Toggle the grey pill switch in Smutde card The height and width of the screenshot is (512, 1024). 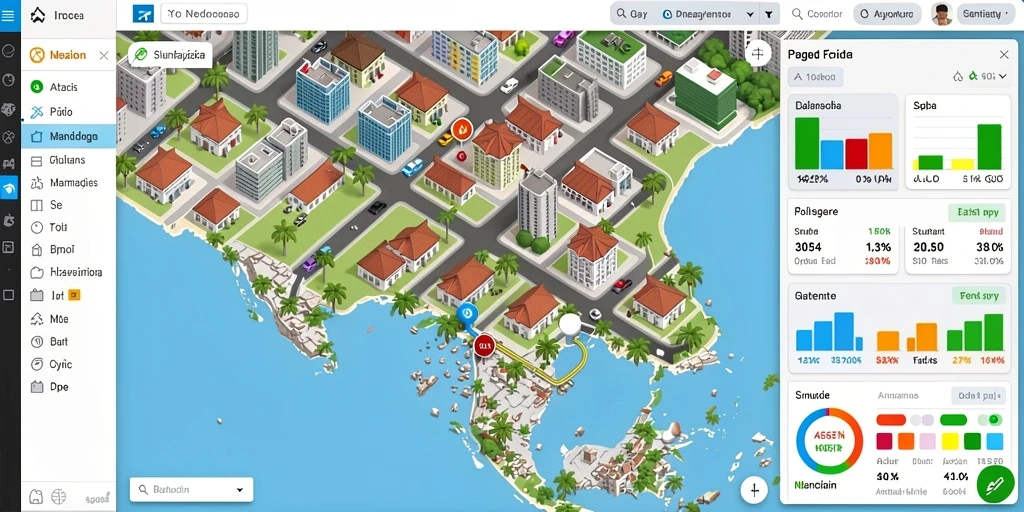click(x=921, y=420)
